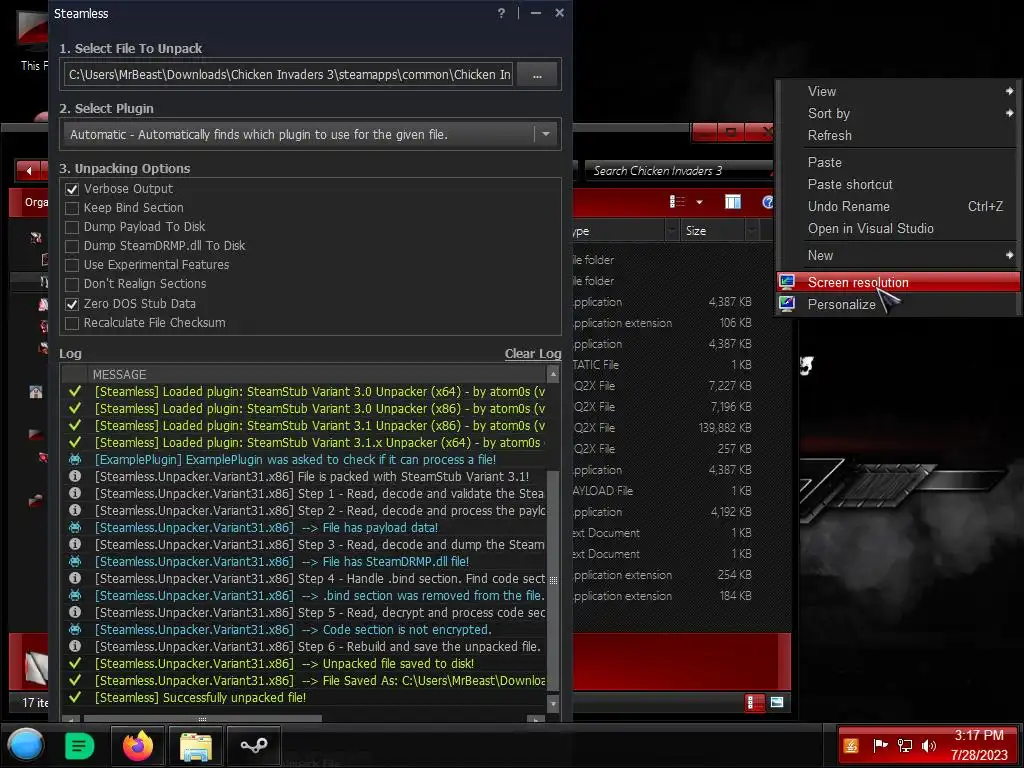Click info icon of 'File is packed' log row
The width and height of the screenshot is (1024, 768).
click(x=75, y=476)
